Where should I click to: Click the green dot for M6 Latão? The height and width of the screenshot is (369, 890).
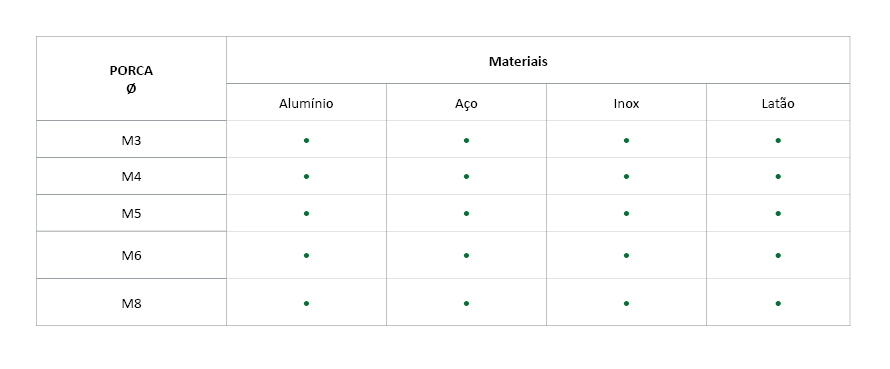coord(778,255)
